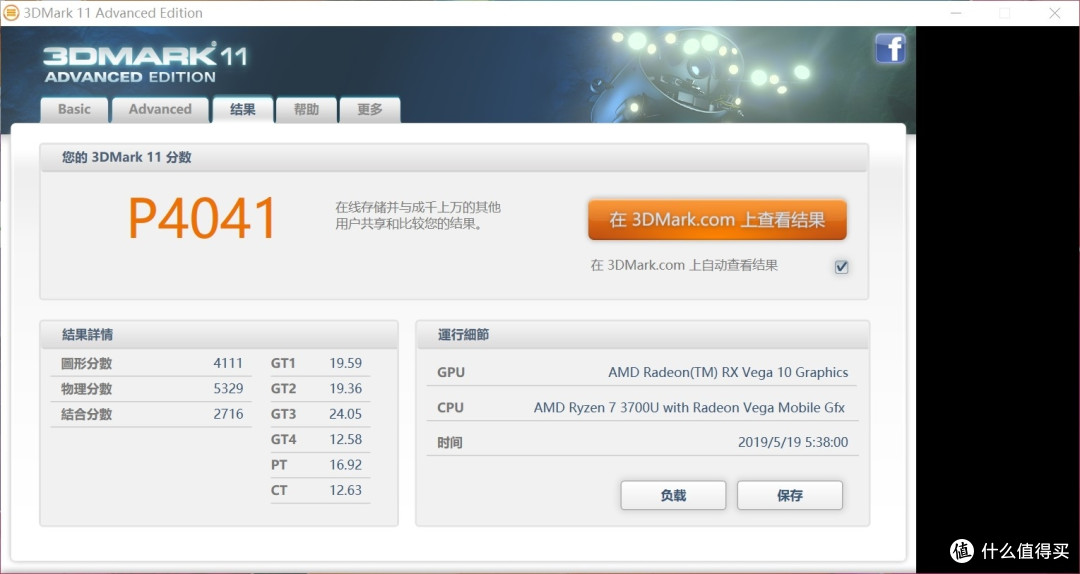Open the 帮助 tab
1080x574 pixels.
coord(306,110)
